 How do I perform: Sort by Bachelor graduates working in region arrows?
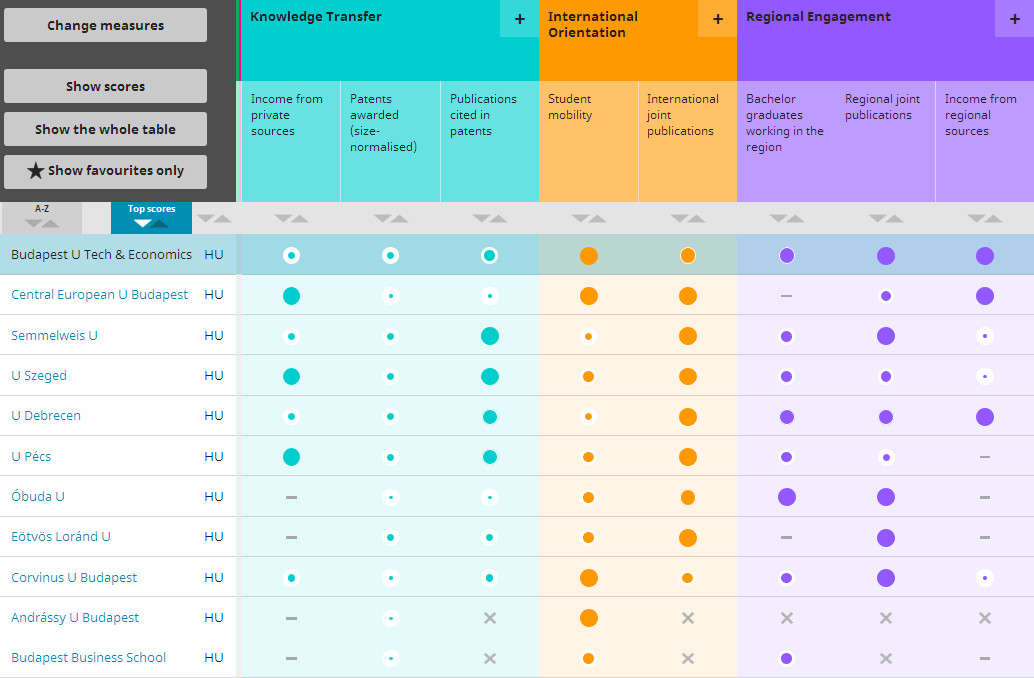787,218
